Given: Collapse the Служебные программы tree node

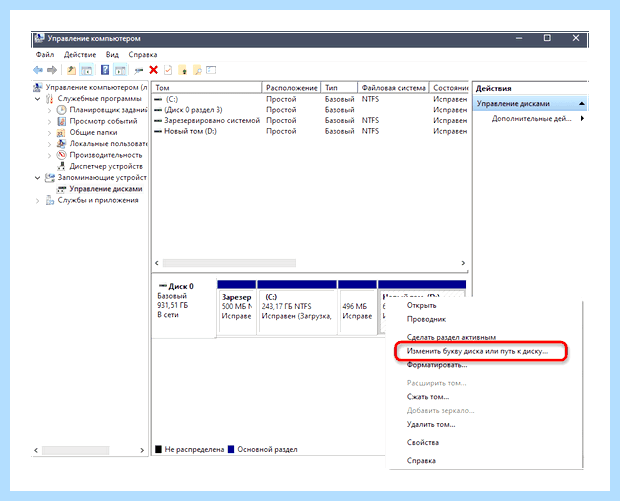Looking at the screenshot, I should [x=38, y=99].
